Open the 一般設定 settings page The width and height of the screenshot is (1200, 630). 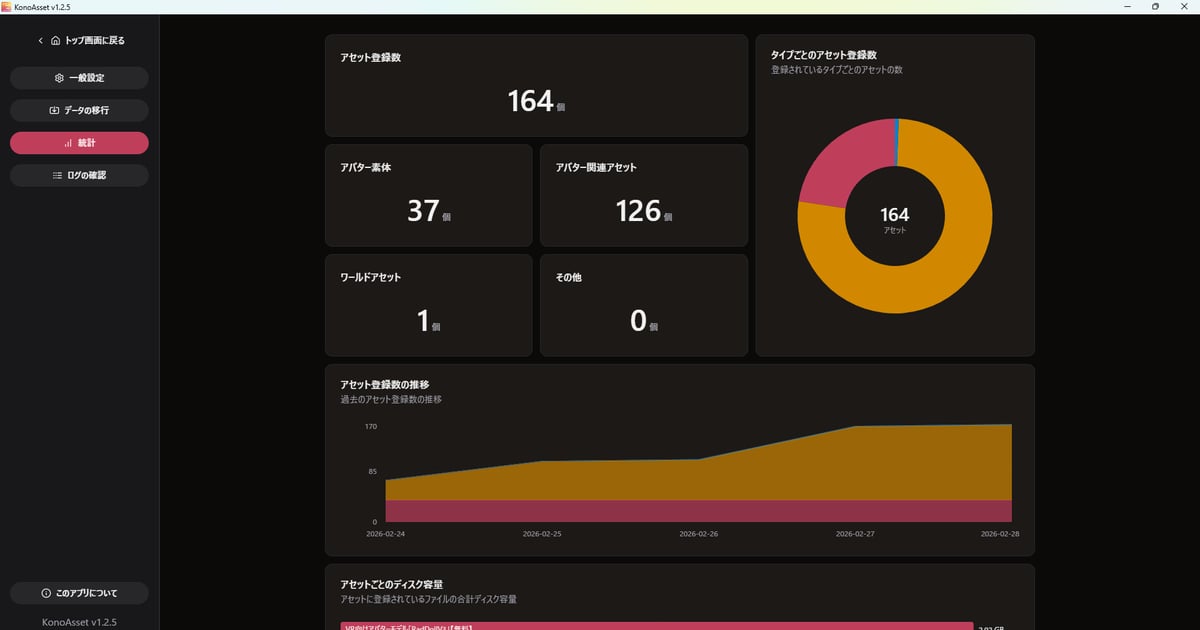[80, 78]
